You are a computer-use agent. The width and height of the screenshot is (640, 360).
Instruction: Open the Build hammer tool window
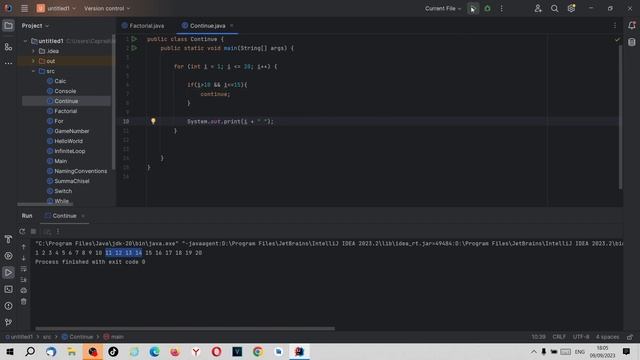click(x=8, y=239)
